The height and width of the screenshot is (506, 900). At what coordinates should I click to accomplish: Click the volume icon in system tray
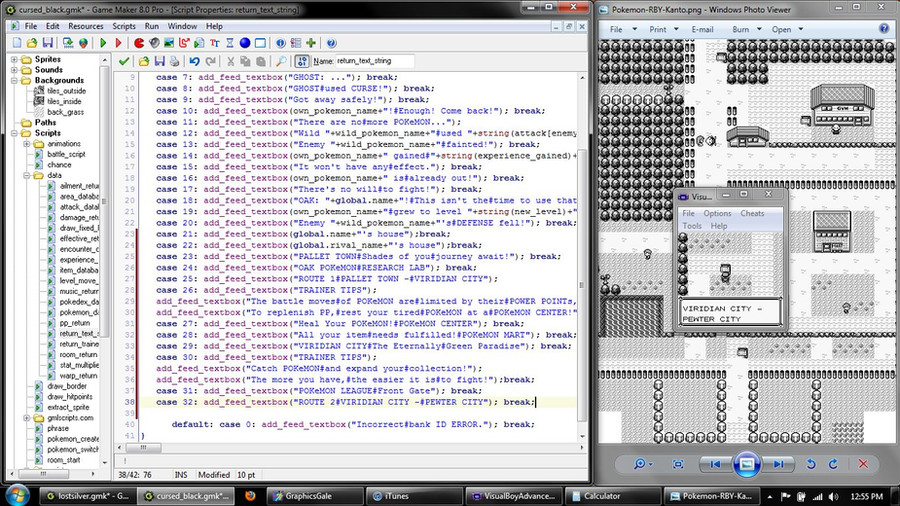833,497
